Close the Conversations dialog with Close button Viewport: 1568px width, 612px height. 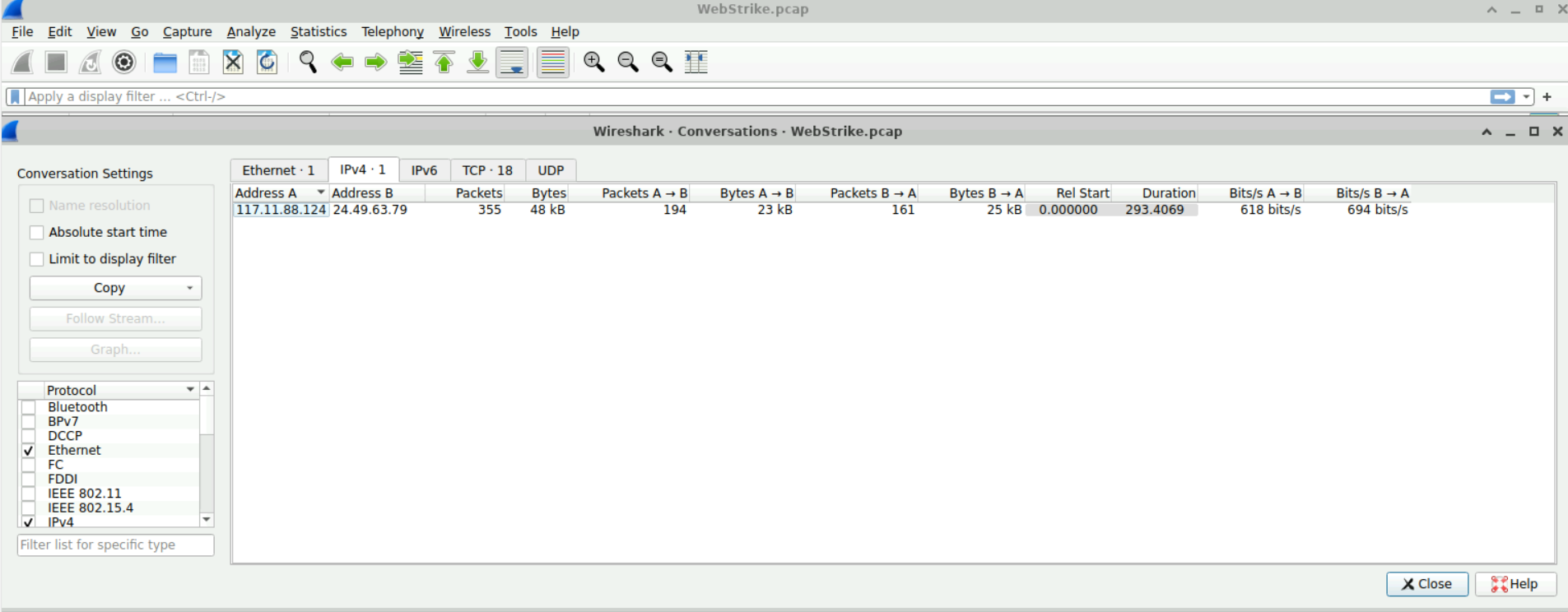point(1427,584)
